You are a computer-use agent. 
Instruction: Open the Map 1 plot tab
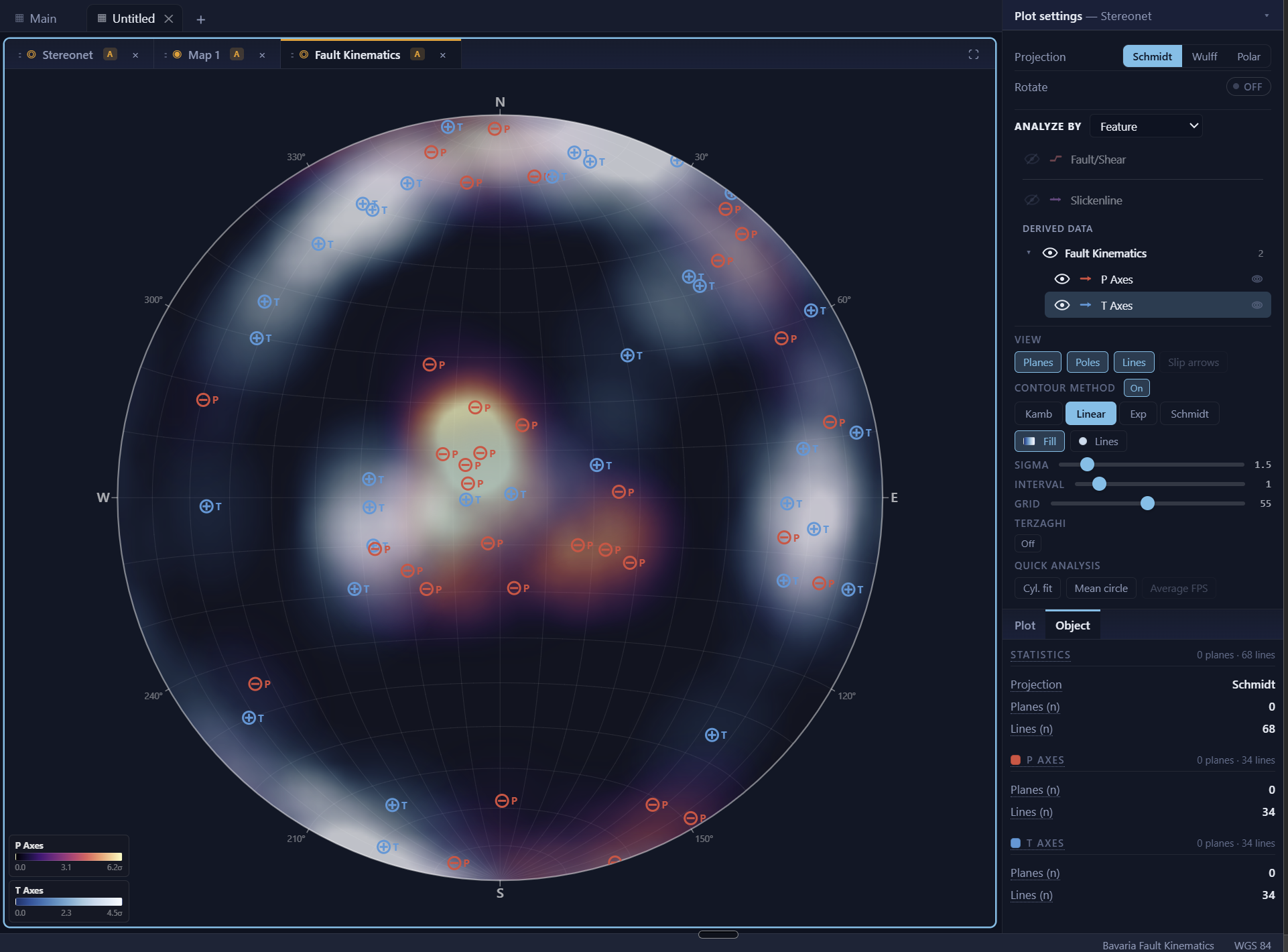204,55
